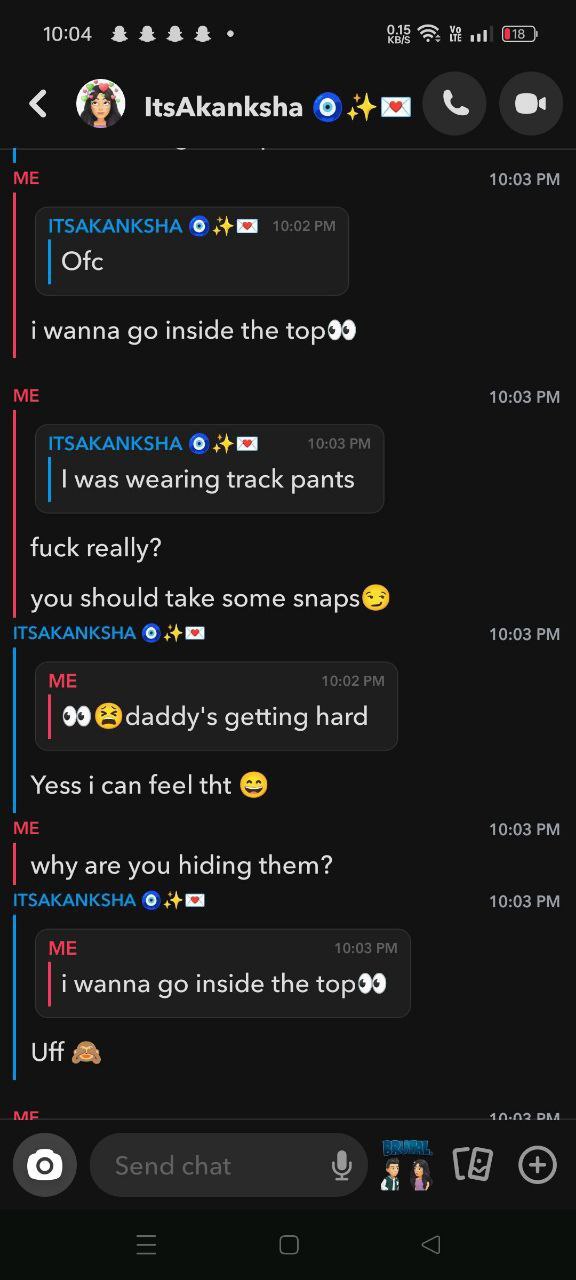The image size is (576, 1280).
Task: Open the Bitmoji sticker picker
Action: (406, 1165)
